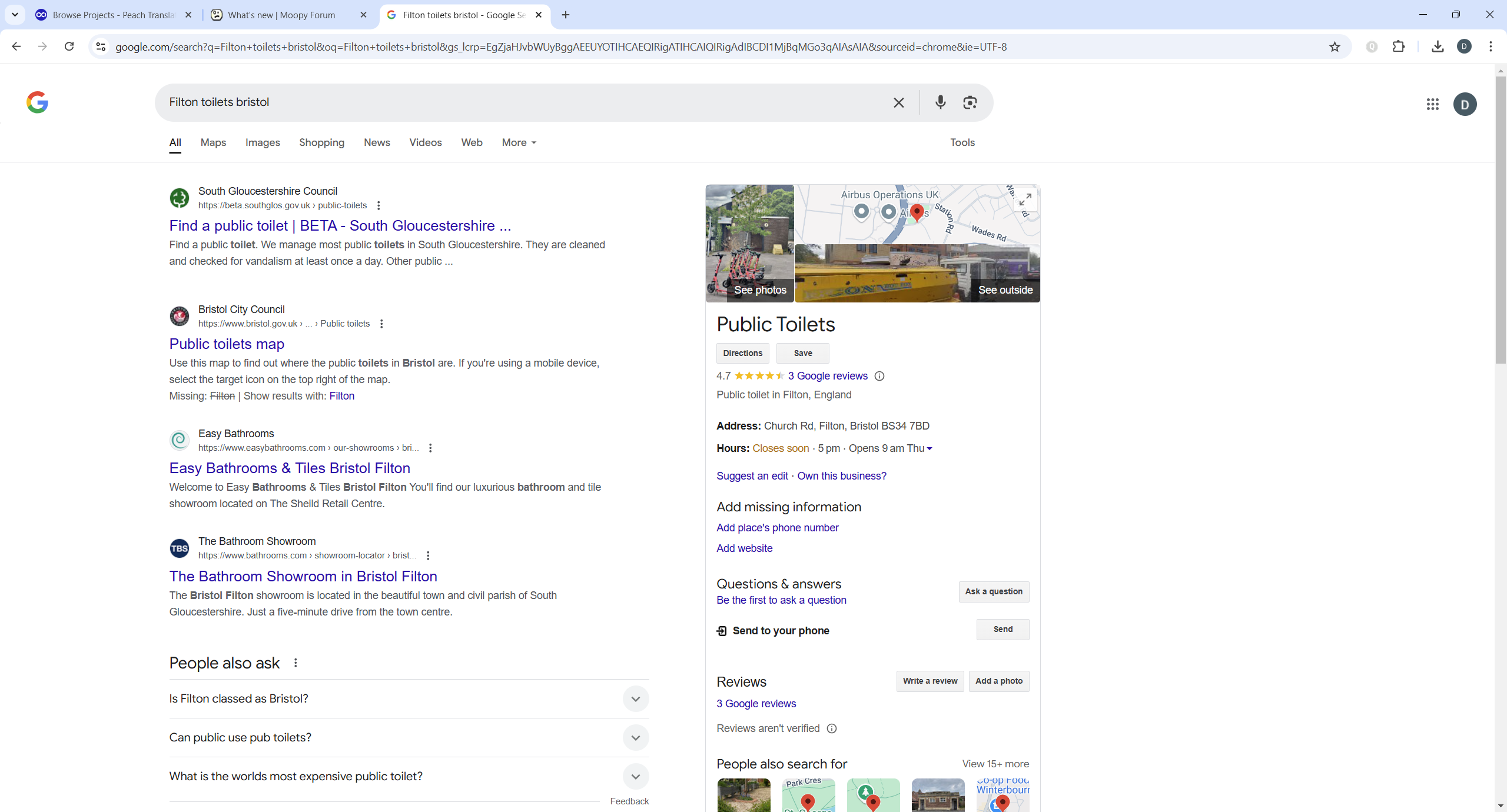Click the Write a review button

[x=930, y=681]
